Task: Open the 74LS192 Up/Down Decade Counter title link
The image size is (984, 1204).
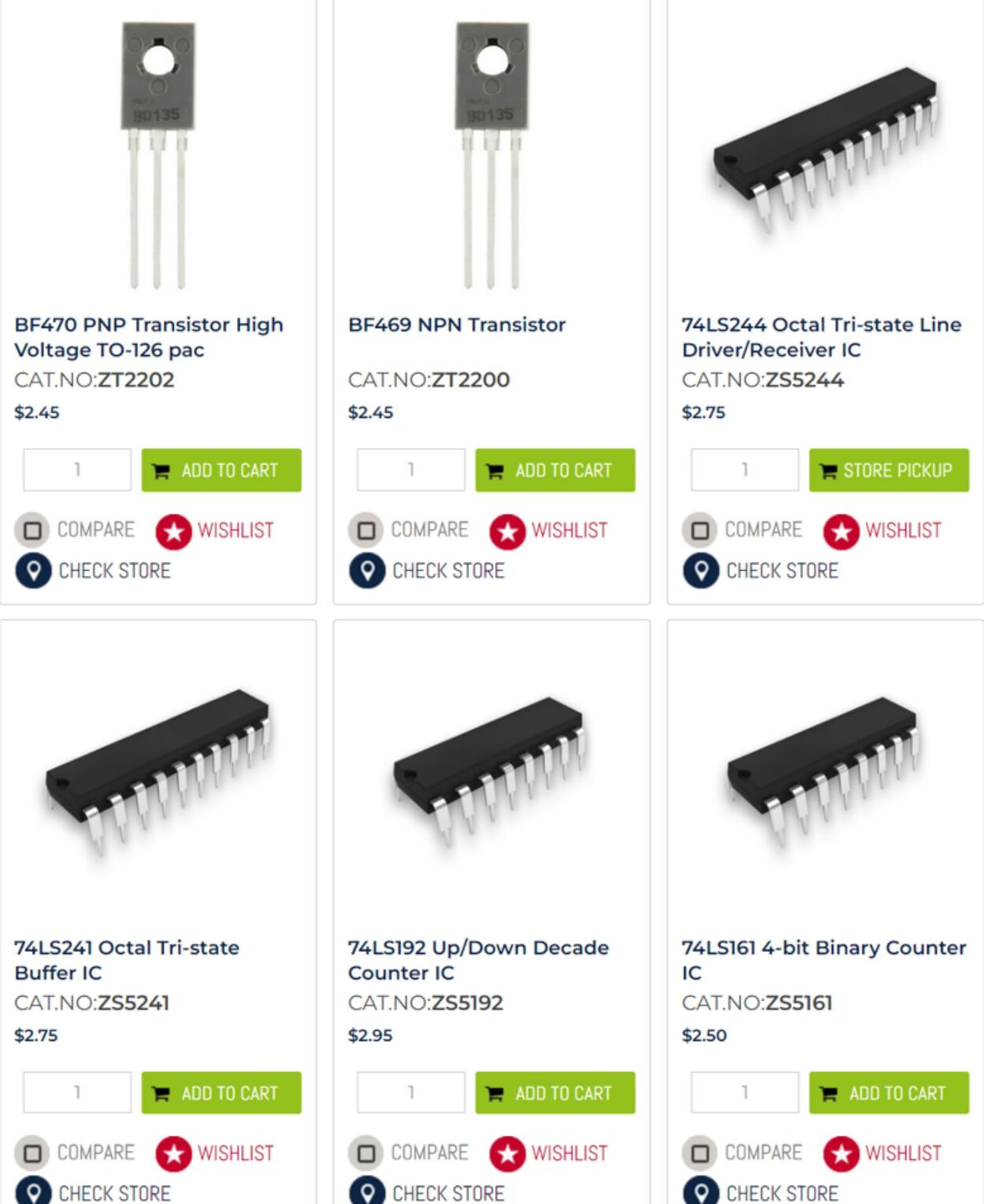Action: [478, 960]
